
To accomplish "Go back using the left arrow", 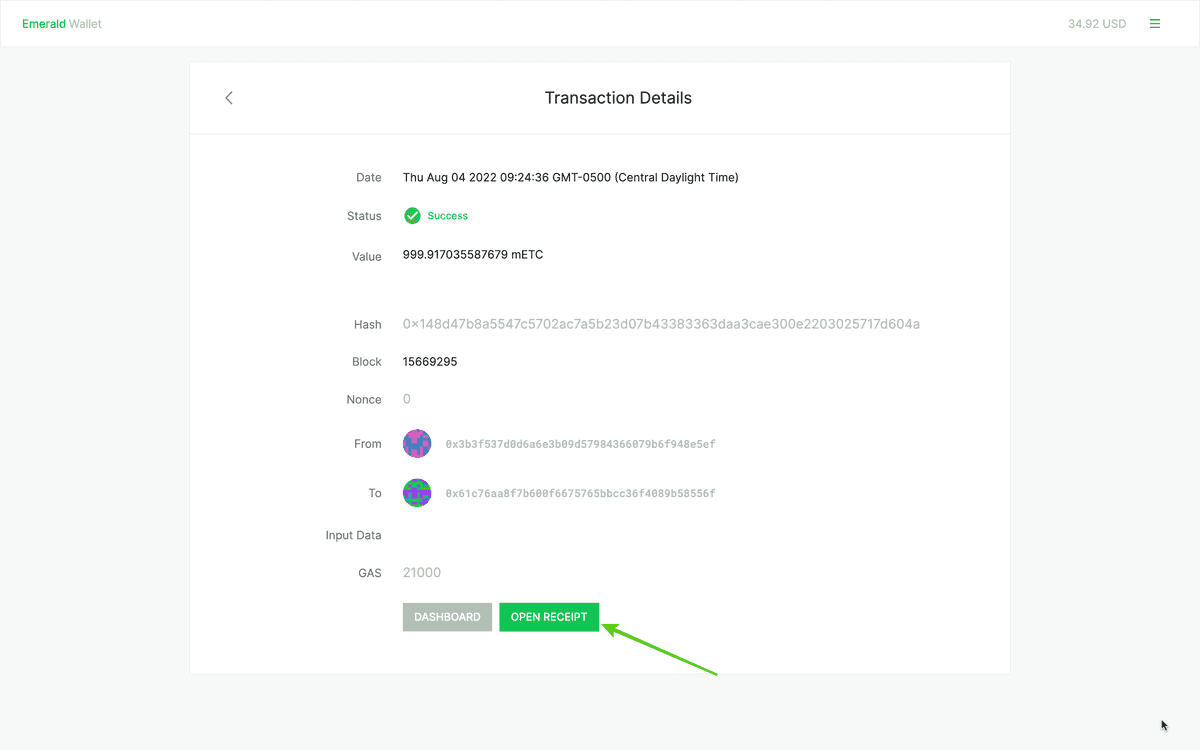I will (x=229, y=98).
